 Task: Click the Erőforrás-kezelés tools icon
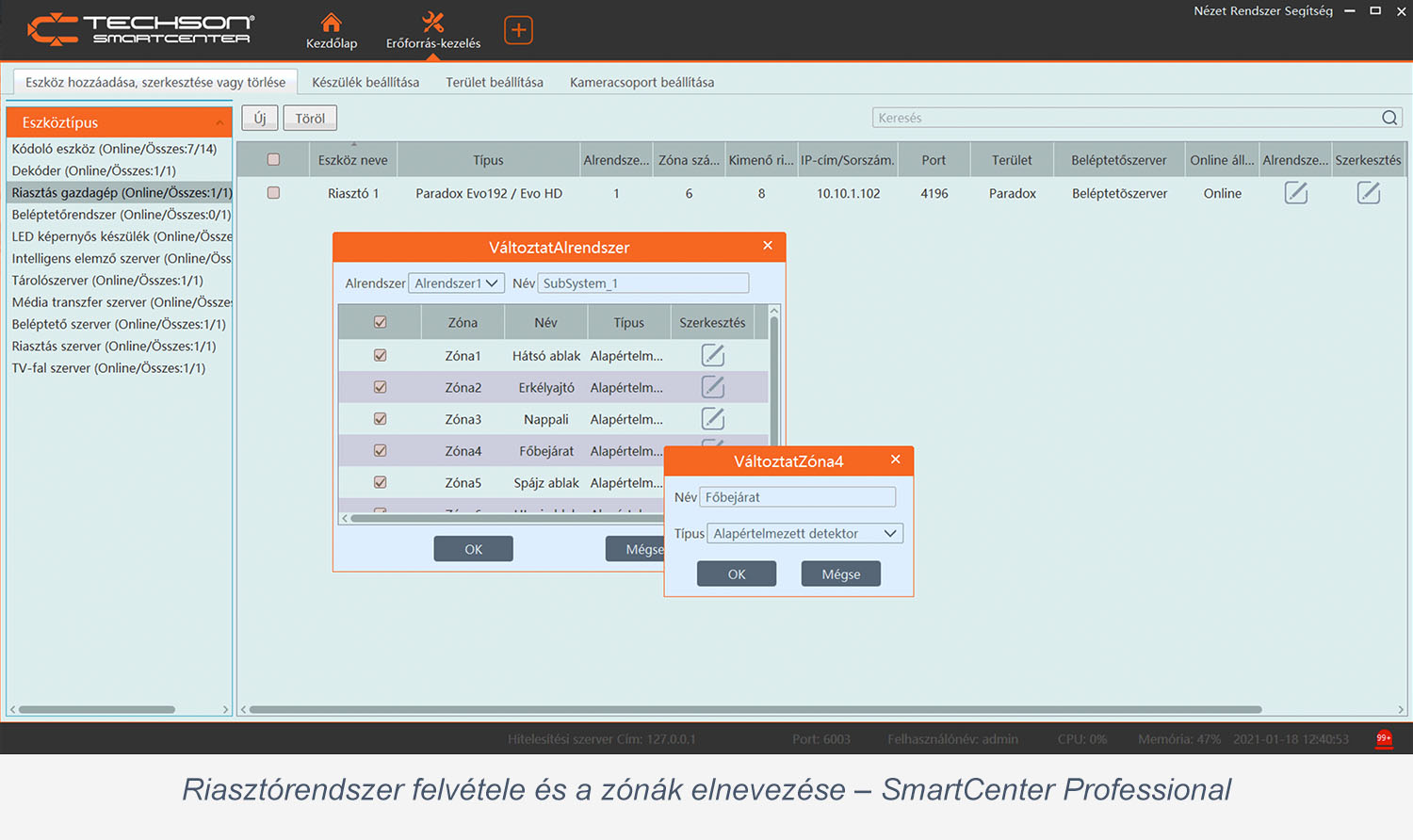[432, 23]
